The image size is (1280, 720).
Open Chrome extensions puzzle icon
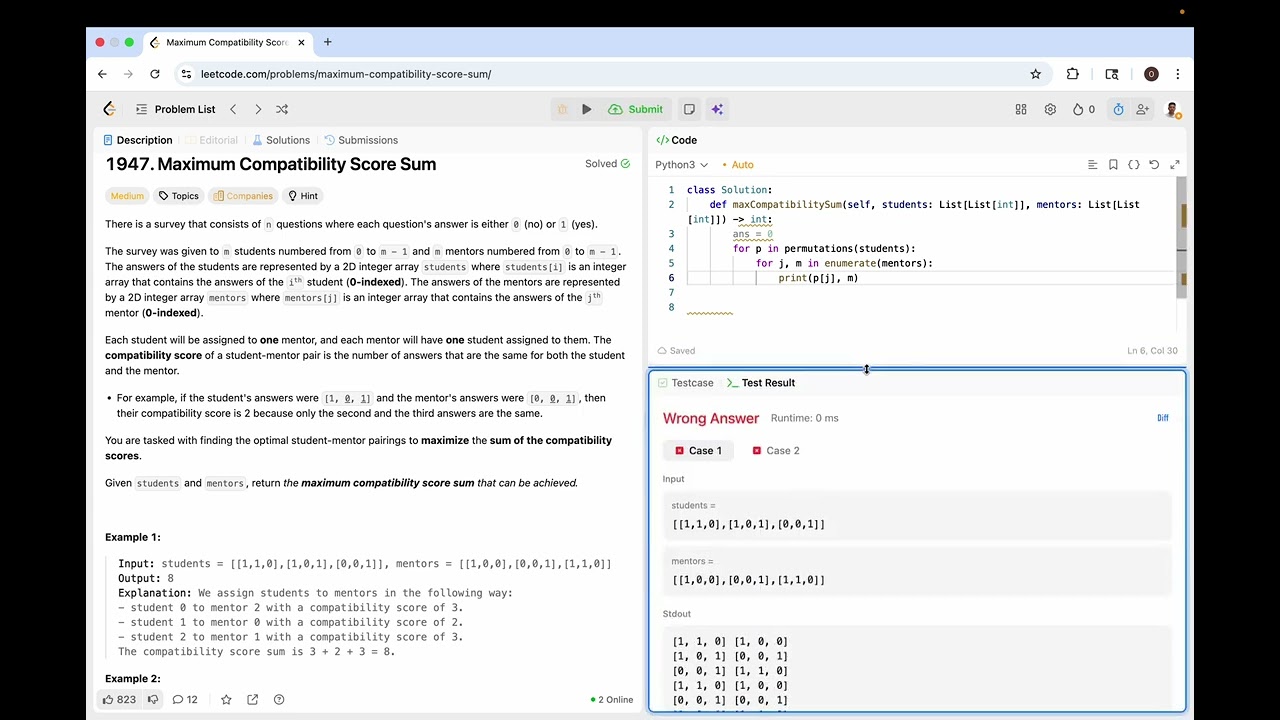click(1073, 74)
